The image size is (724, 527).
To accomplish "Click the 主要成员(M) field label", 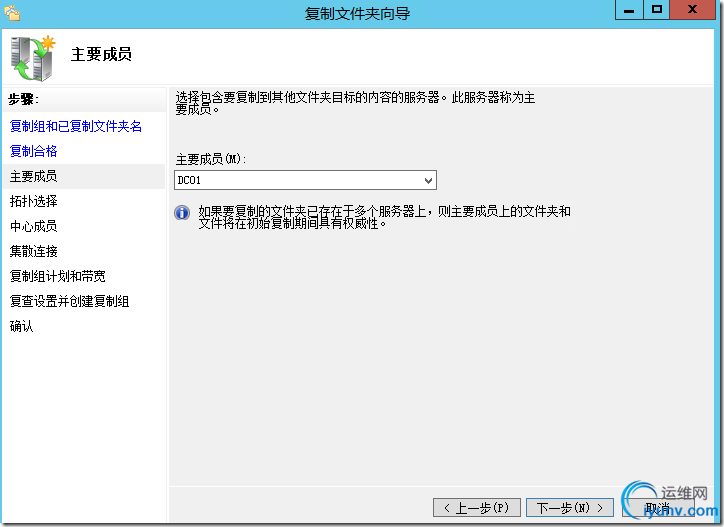I will point(211,159).
